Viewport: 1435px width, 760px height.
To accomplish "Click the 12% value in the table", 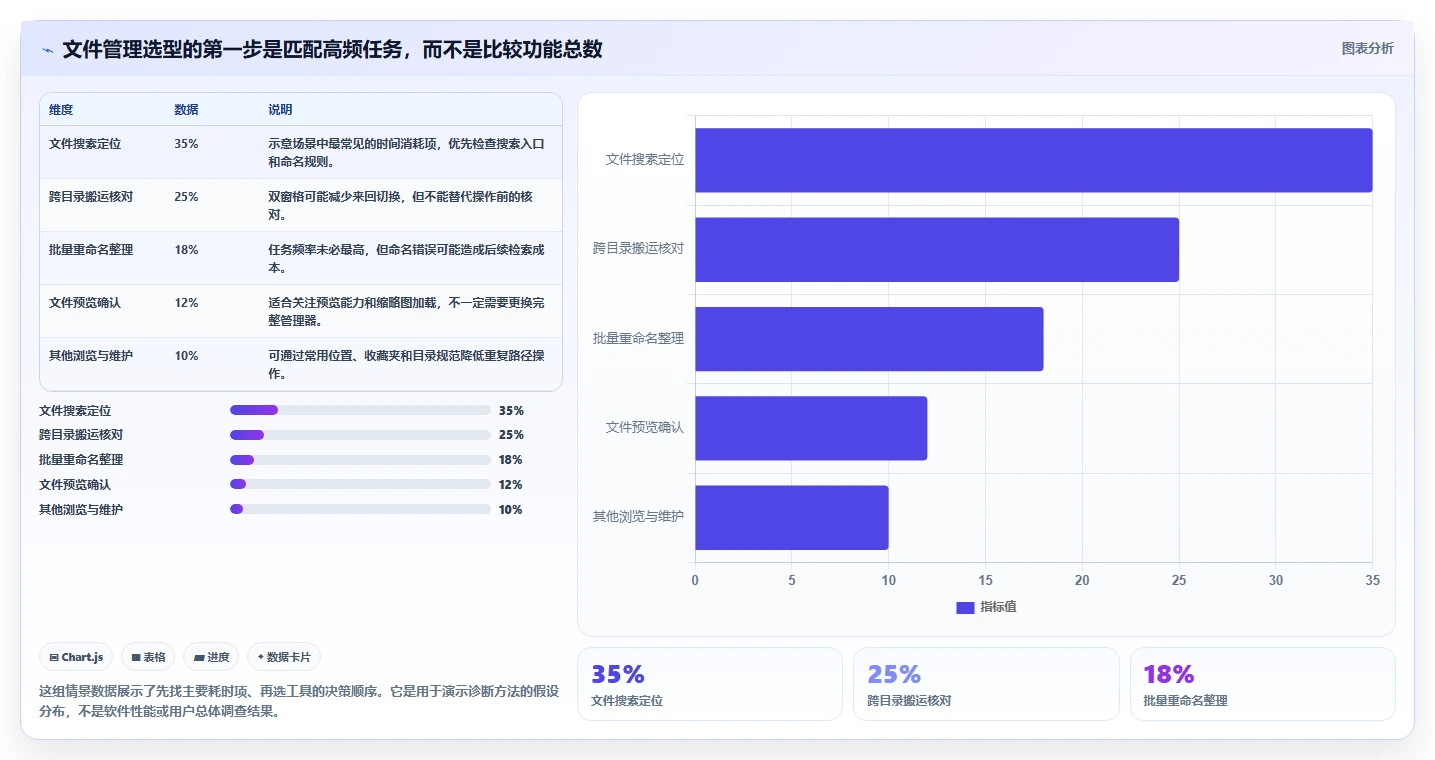I will point(186,303).
